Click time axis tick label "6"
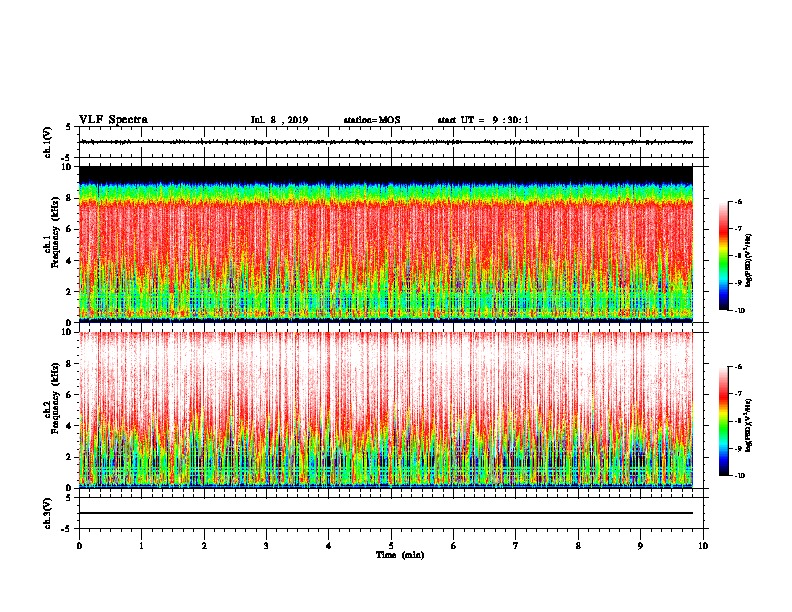This screenshot has width=792, height=612. click(x=454, y=546)
